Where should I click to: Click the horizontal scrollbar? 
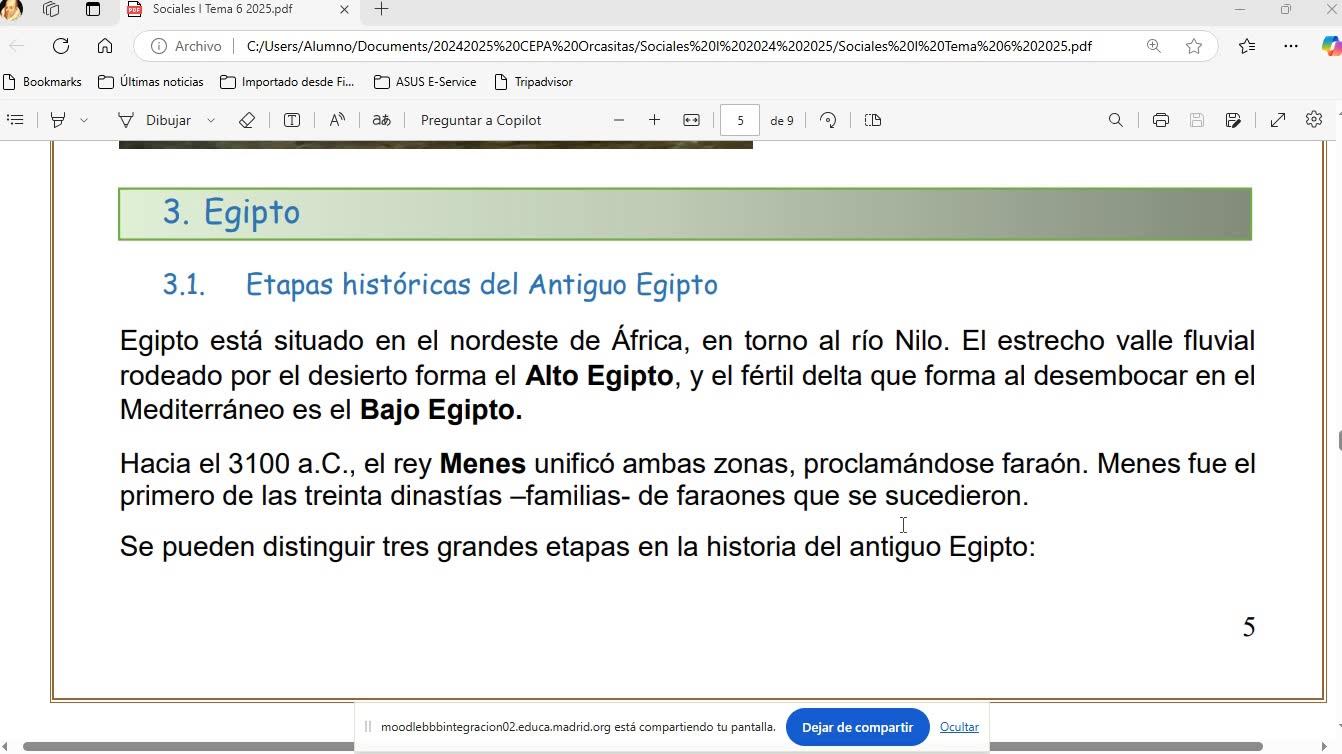coord(642,747)
